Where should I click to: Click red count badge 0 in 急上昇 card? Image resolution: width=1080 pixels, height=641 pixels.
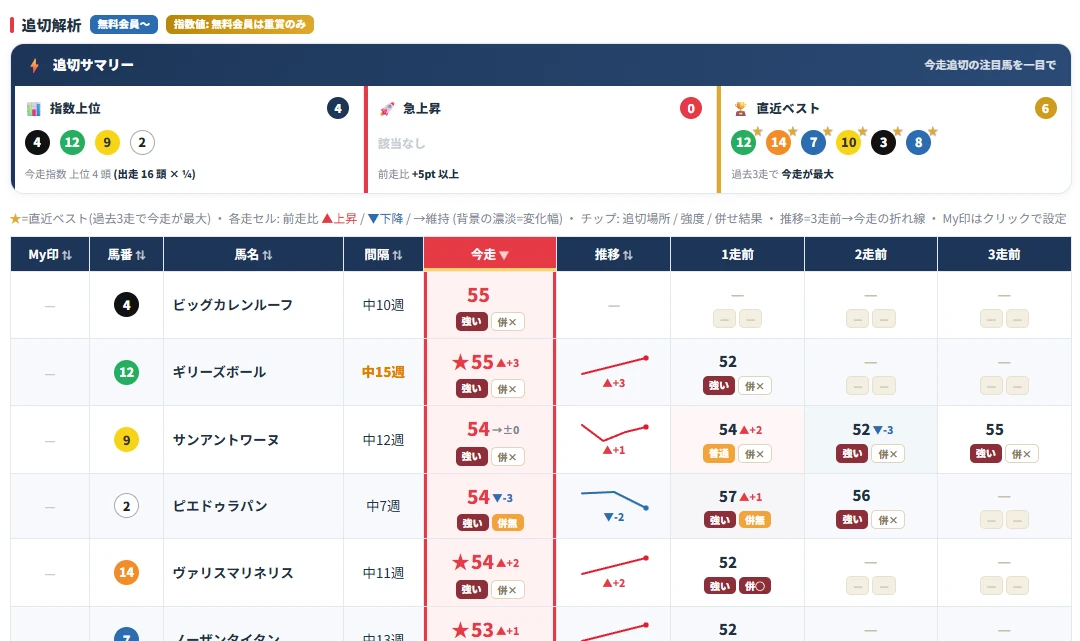point(691,108)
